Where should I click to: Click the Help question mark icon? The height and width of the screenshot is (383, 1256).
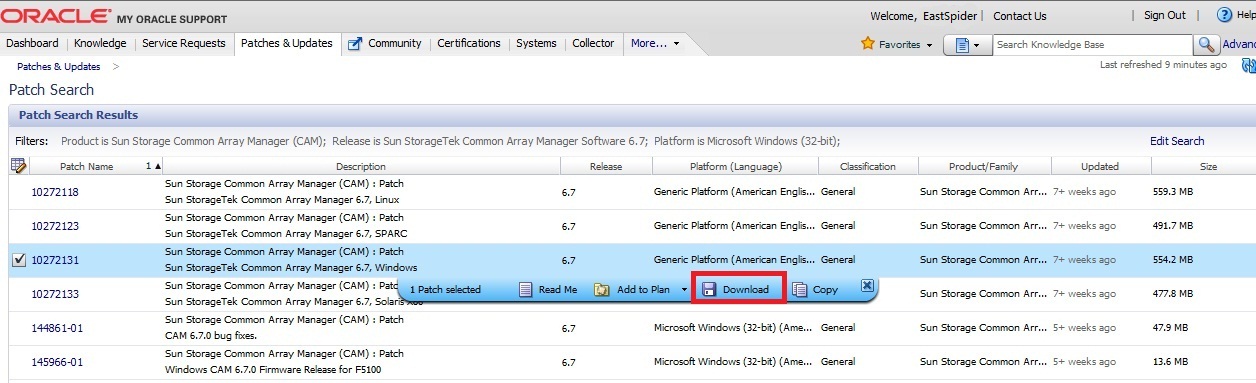(1224, 15)
